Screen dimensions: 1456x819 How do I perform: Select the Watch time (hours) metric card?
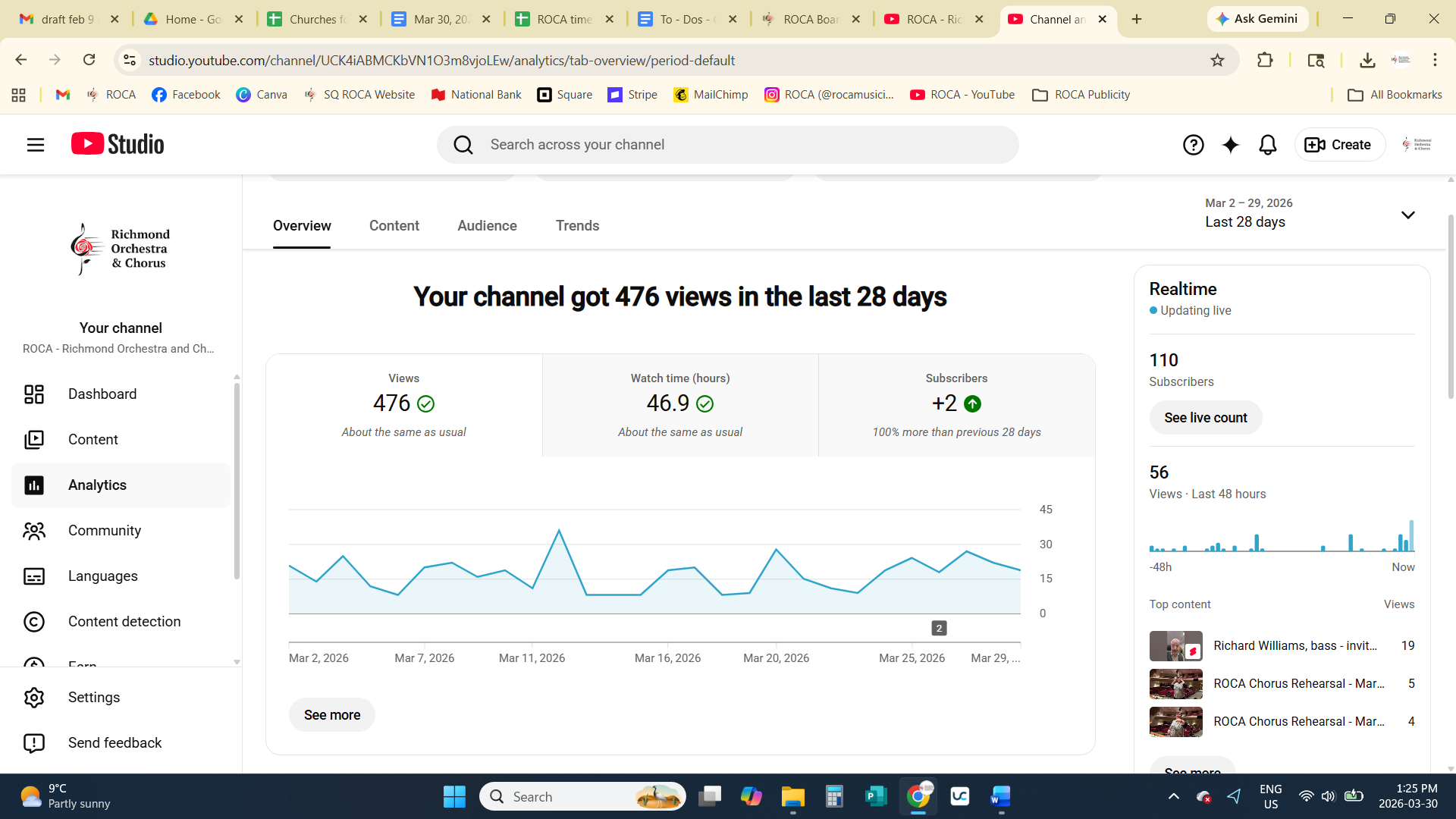[680, 405]
